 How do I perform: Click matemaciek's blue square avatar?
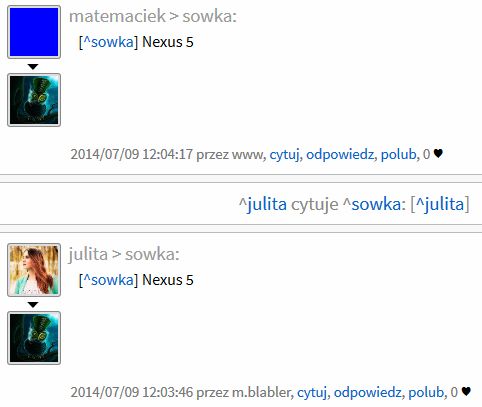tap(34, 32)
